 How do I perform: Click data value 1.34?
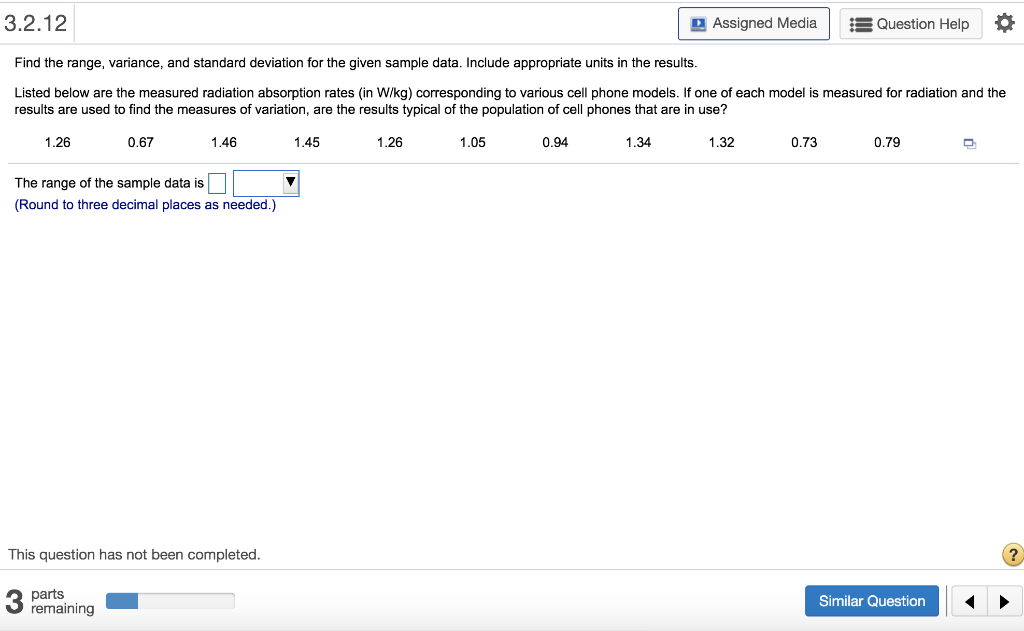[x=638, y=142]
